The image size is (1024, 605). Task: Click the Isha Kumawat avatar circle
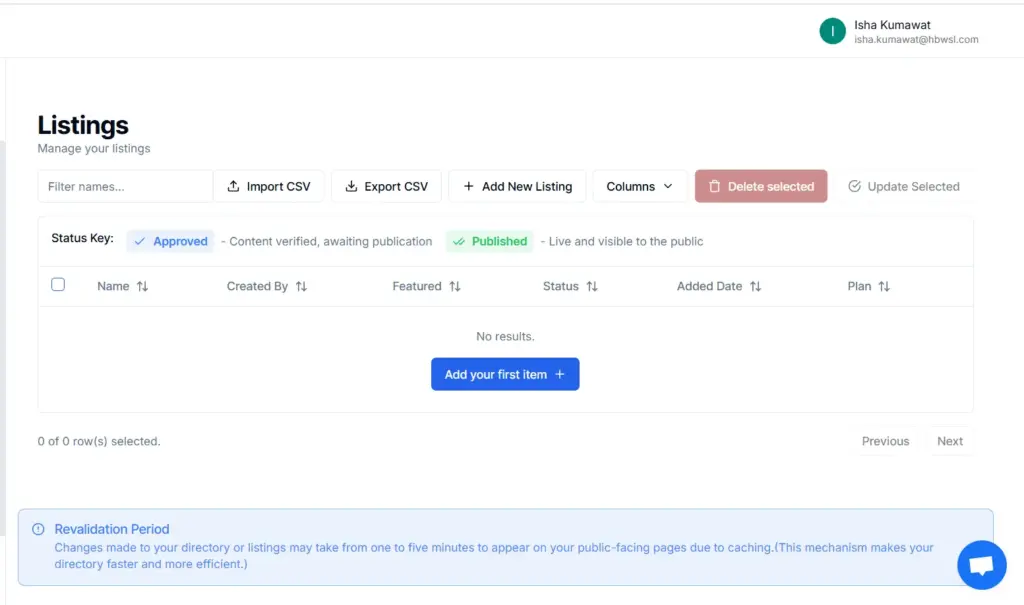click(x=832, y=31)
